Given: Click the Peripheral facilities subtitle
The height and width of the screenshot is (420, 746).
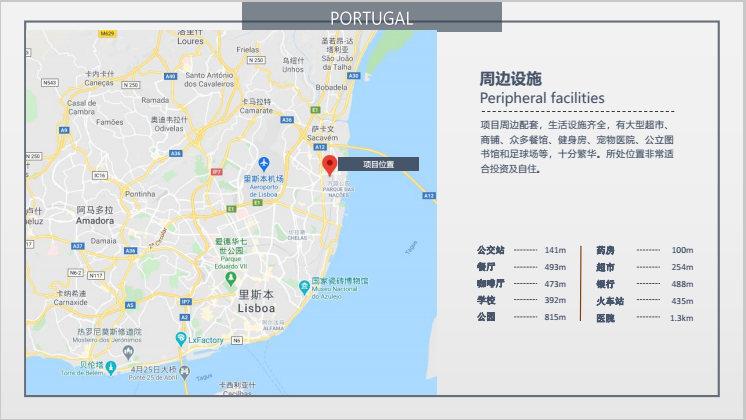Looking at the screenshot, I should [x=542, y=98].
